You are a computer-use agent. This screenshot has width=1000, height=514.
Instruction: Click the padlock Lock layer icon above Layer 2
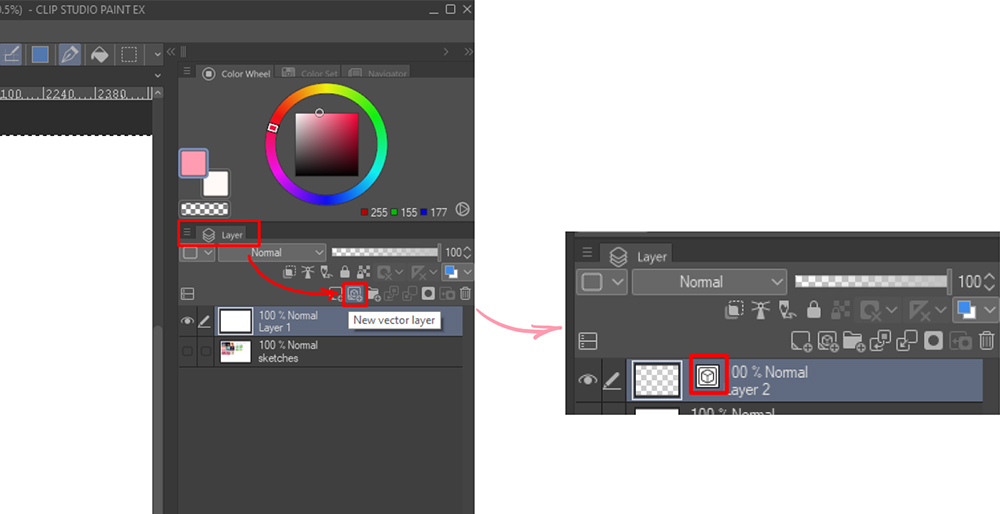(x=814, y=311)
